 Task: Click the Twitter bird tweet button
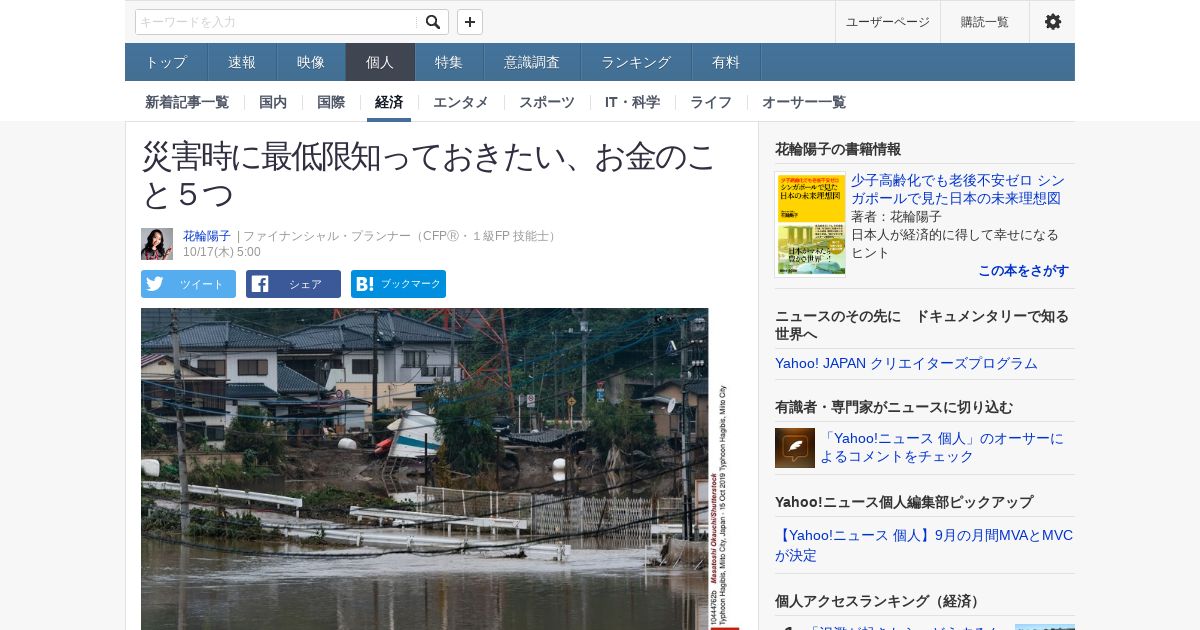point(188,284)
